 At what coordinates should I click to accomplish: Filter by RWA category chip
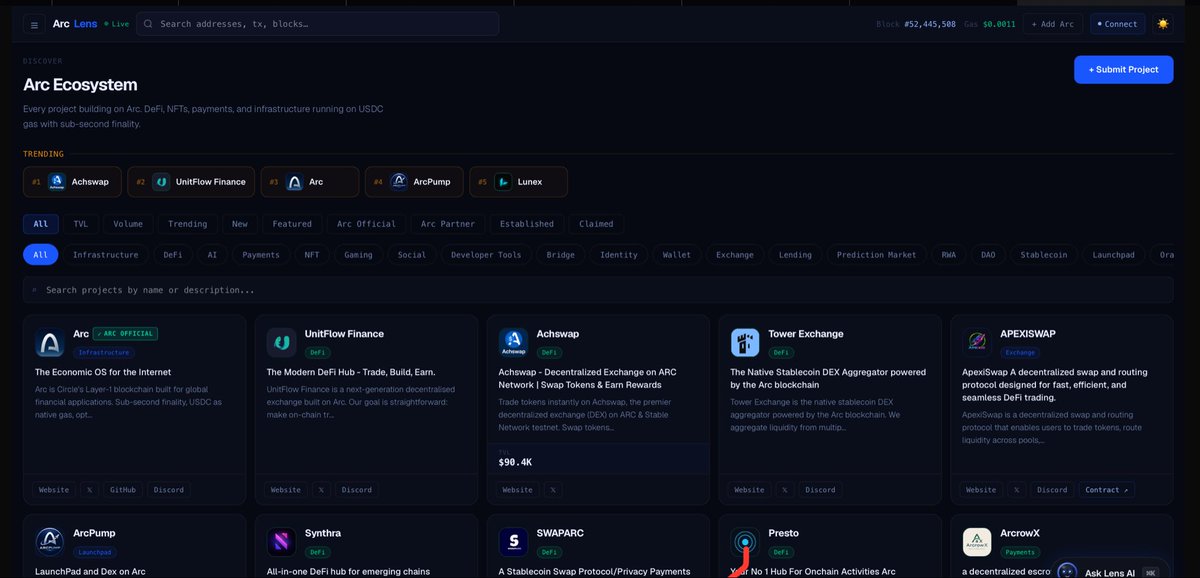(x=948, y=255)
